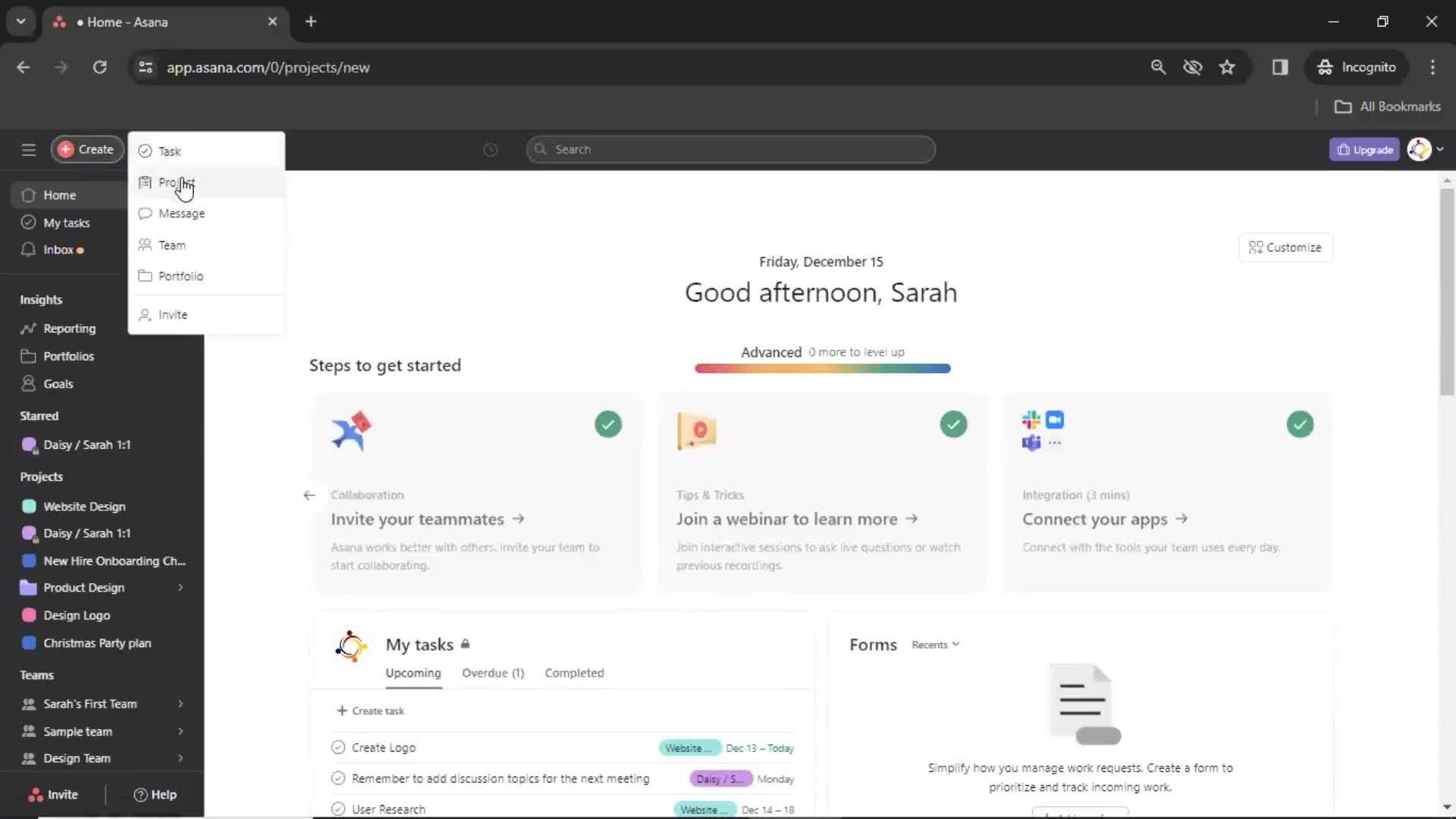Select the Overdue (1) tab
This screenshot has height=819, width=1456.
pyautogui.click(x=492, y=672)
